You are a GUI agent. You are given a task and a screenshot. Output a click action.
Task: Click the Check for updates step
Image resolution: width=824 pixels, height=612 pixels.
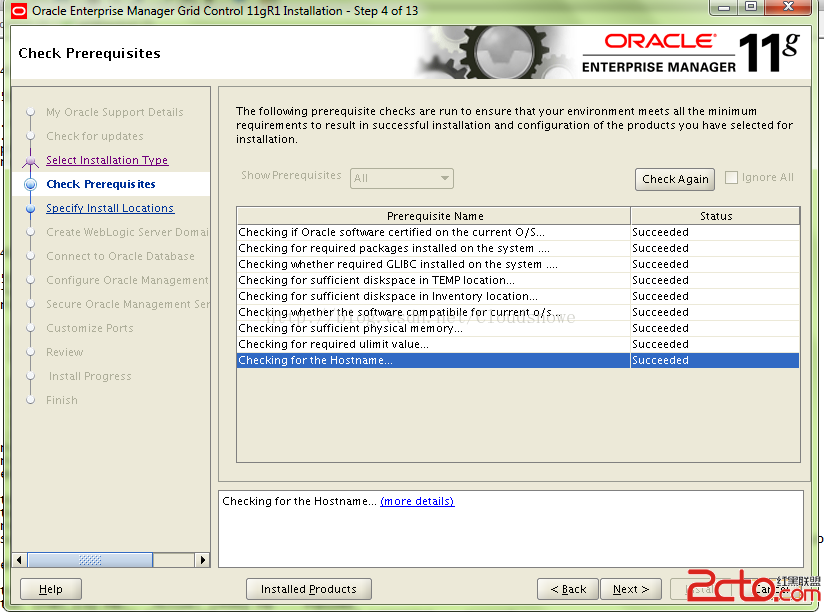[x=95, y=136]
